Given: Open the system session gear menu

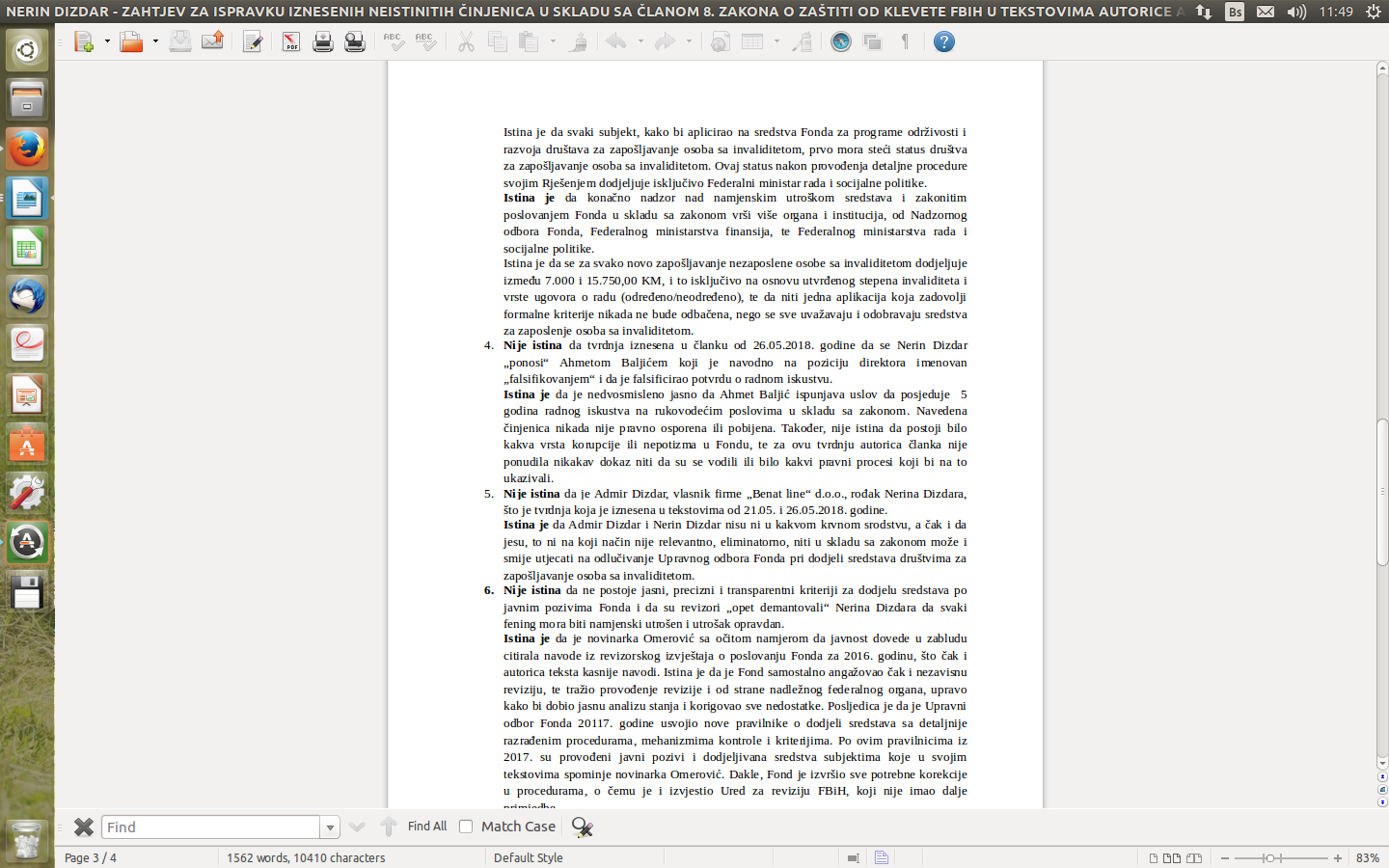Looking at the screenshot, I should coord(1374,12).
